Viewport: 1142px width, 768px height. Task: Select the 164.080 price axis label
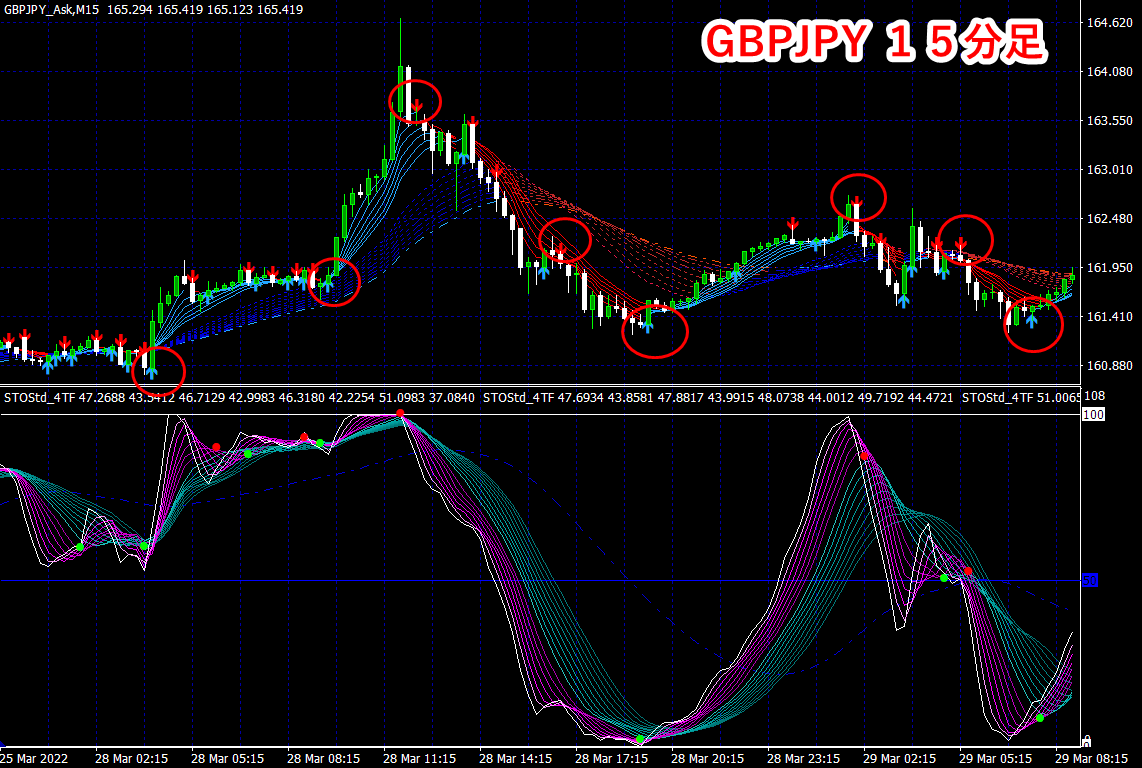point(1109,71)
